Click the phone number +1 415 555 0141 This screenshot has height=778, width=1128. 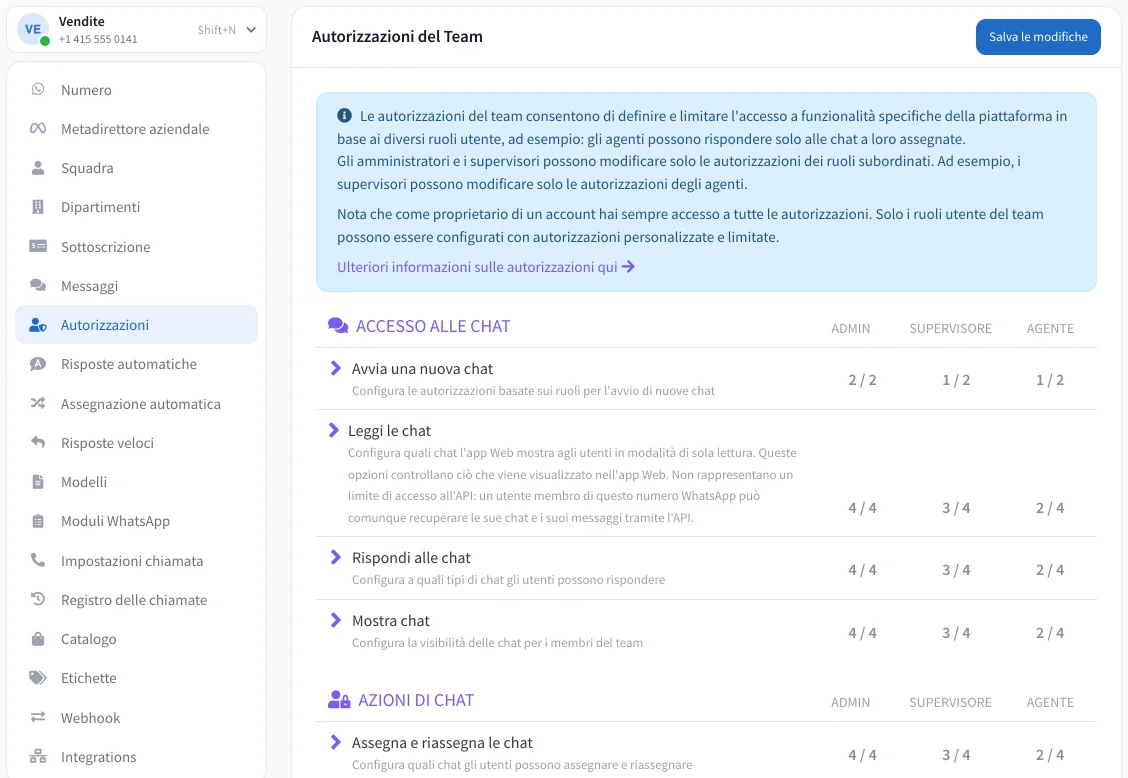[x=98, y=39]
